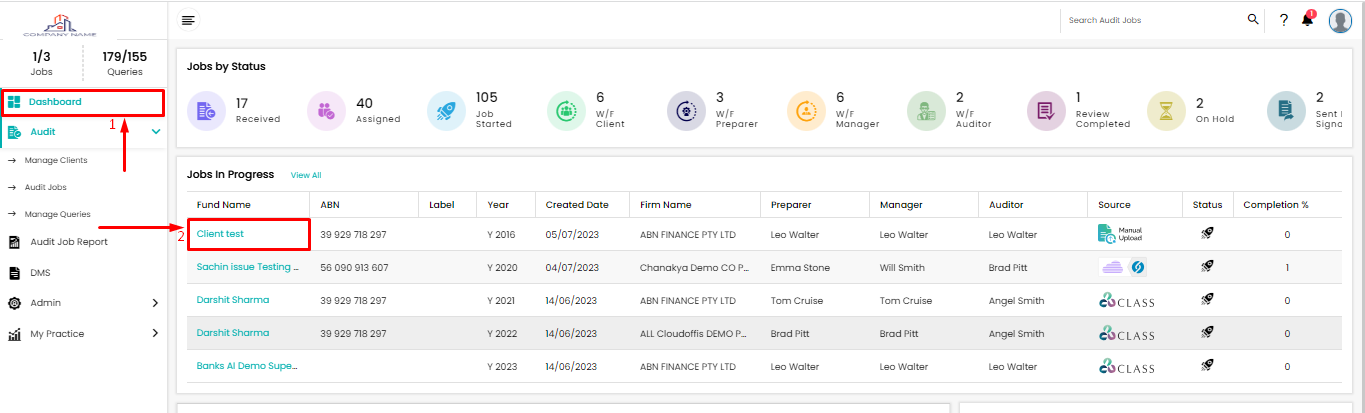Click the Will Smith manager cell
This screenshot has height=413, width=1365.
tap(903, 268)
